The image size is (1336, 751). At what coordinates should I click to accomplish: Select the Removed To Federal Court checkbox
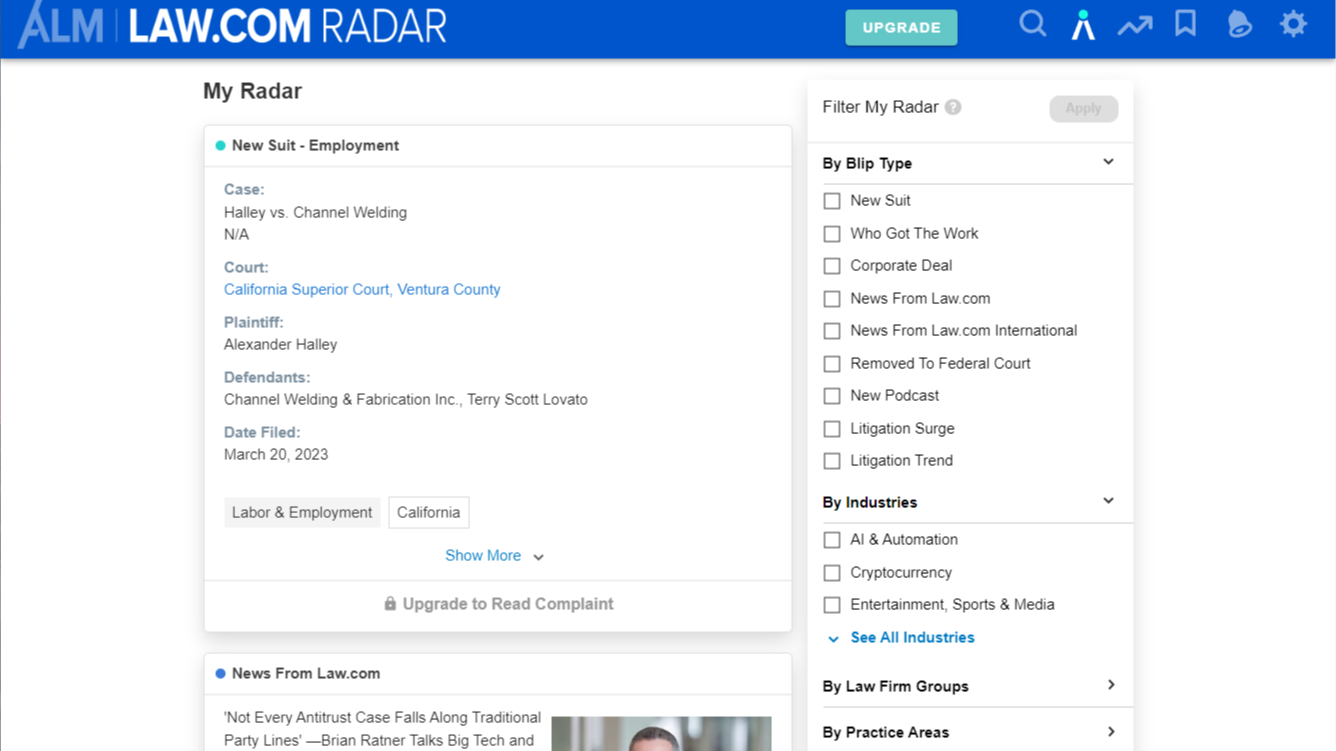(x=832, y=364)
